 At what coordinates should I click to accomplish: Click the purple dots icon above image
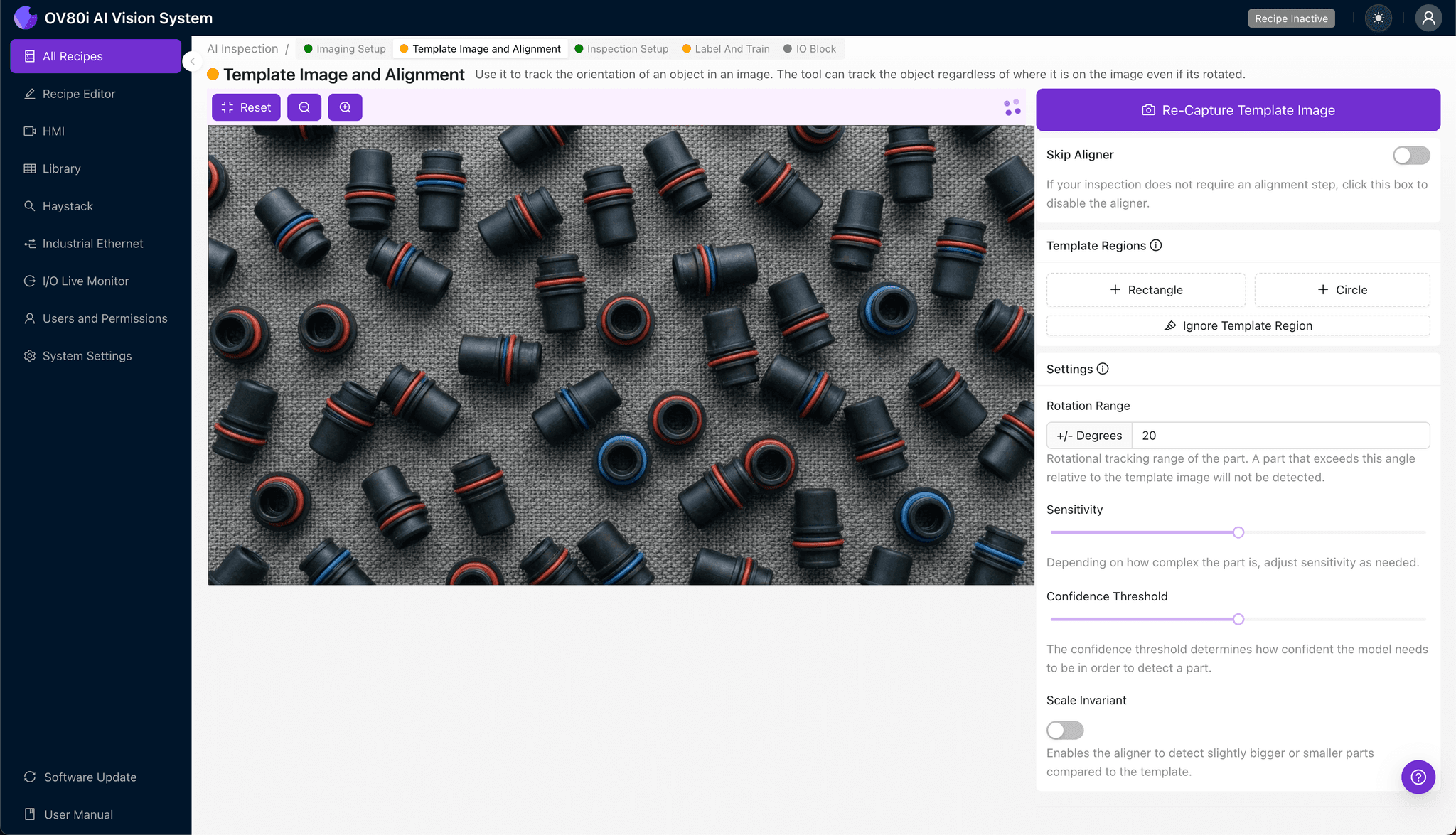tap(1012, 107)
